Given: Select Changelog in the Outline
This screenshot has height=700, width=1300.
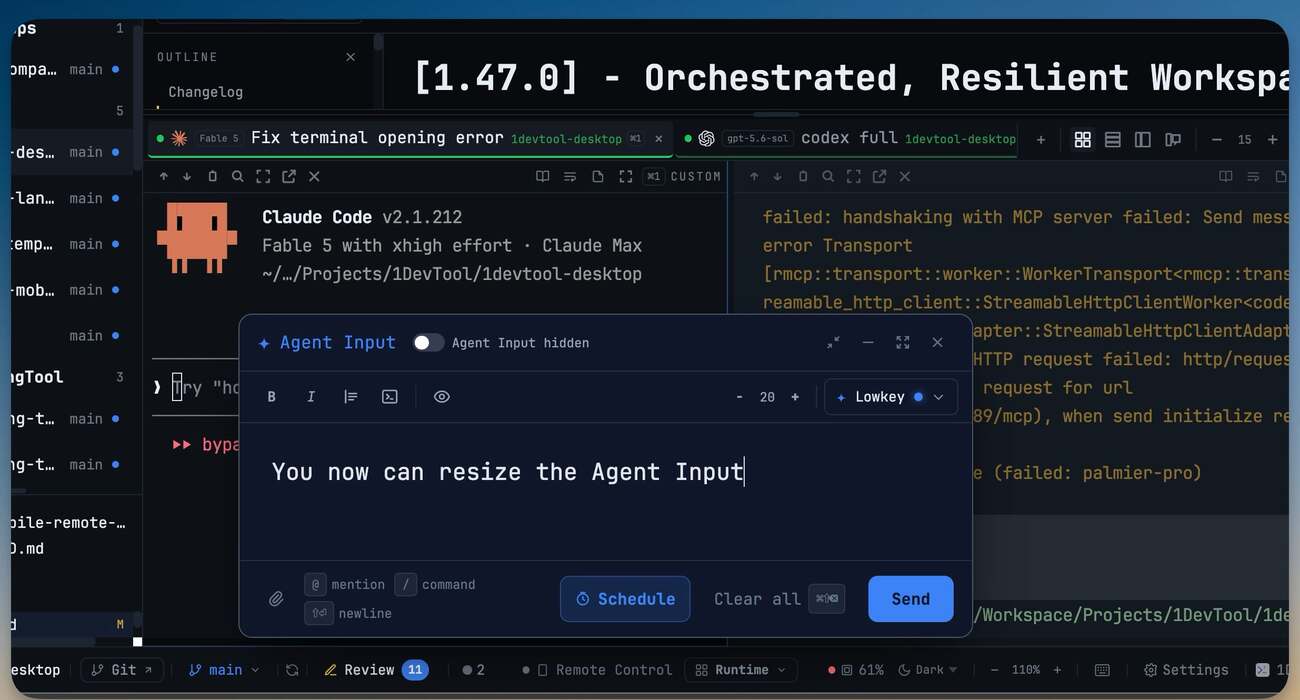Looking at the screenshot, I should [205, 91].
